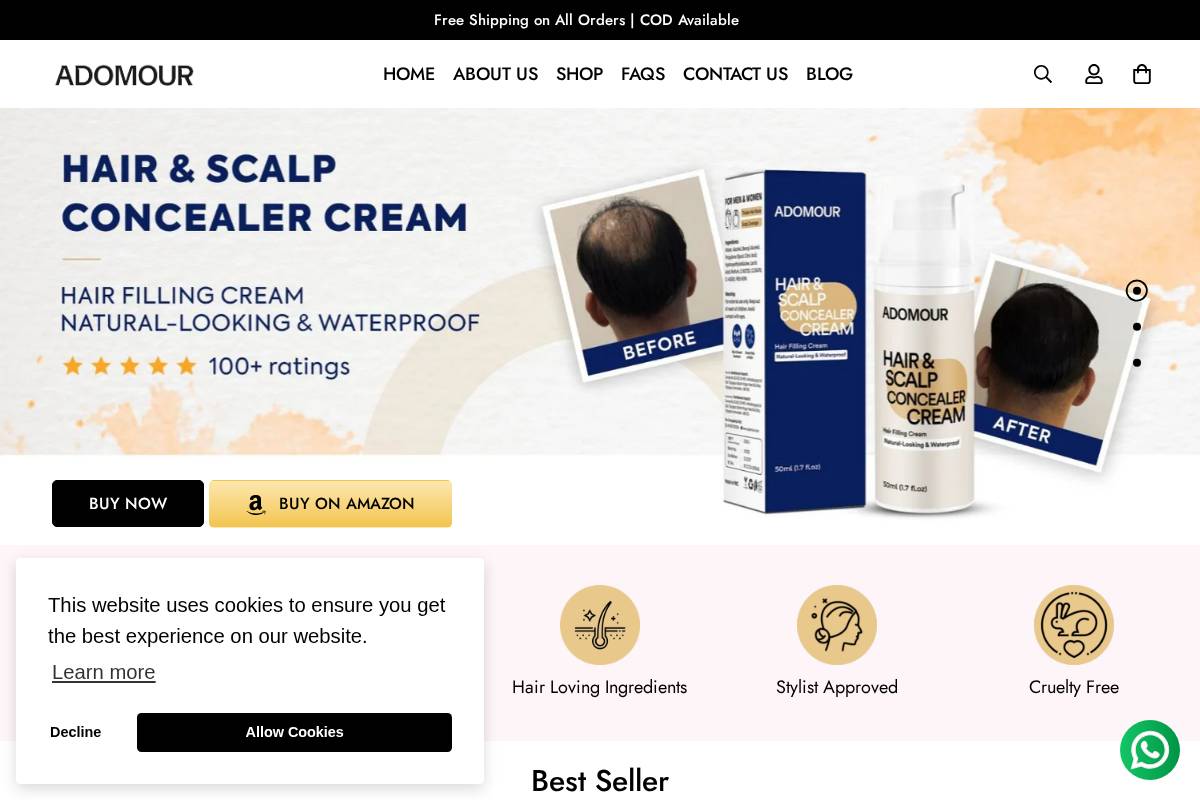Click the Stylist Approved head icon

(837, 625)
